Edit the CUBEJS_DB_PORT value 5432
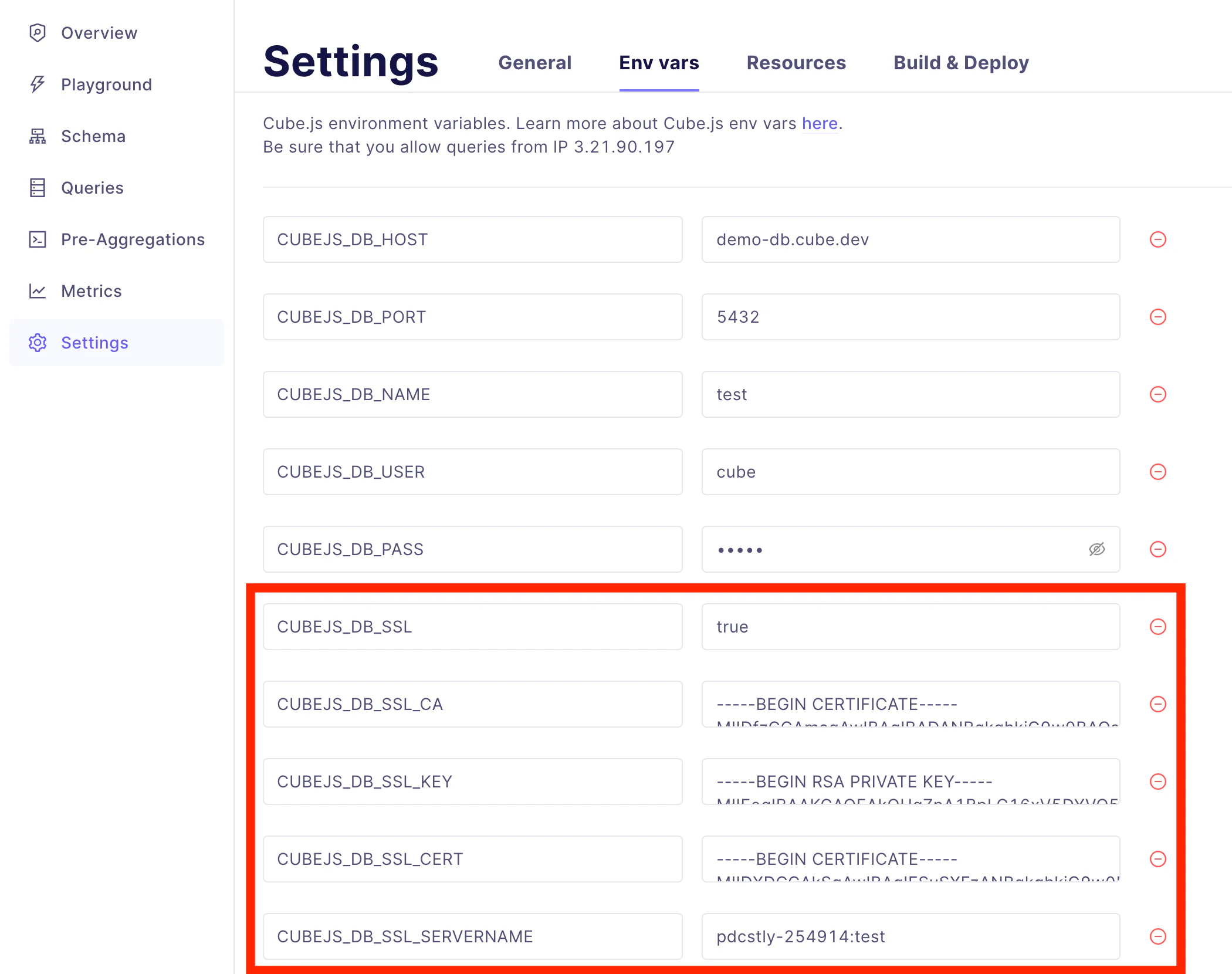 coord(911,317)
